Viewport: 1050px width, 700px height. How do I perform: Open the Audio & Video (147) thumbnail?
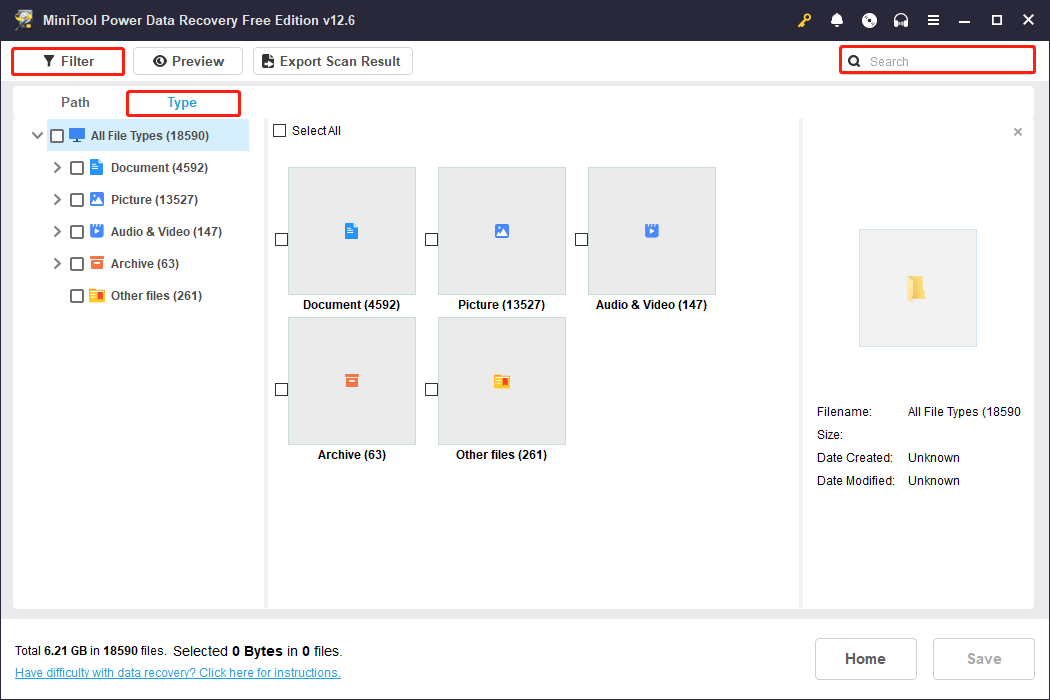(x=651, y=231)
